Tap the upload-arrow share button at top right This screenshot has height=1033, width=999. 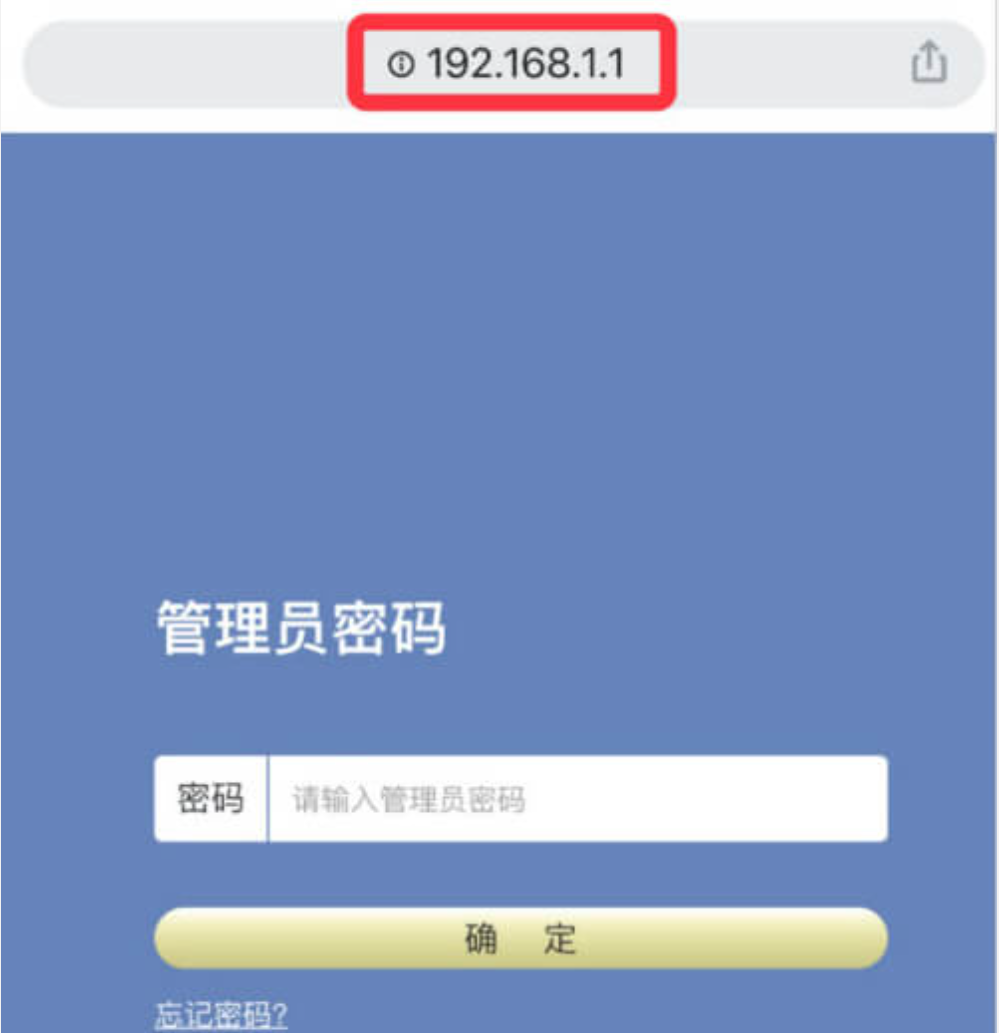[929, 61]
